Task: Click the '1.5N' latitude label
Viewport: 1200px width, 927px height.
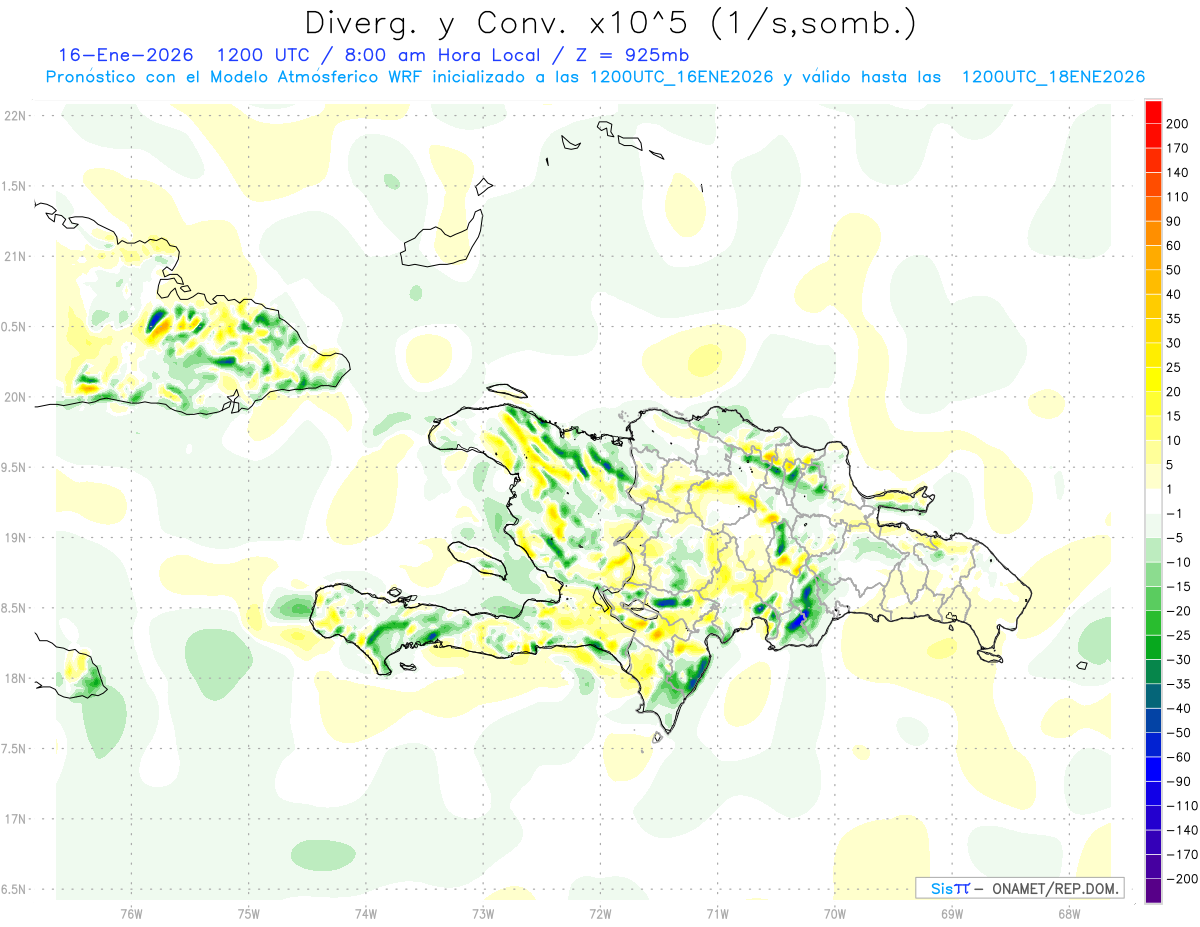Action: click(15, 186)
